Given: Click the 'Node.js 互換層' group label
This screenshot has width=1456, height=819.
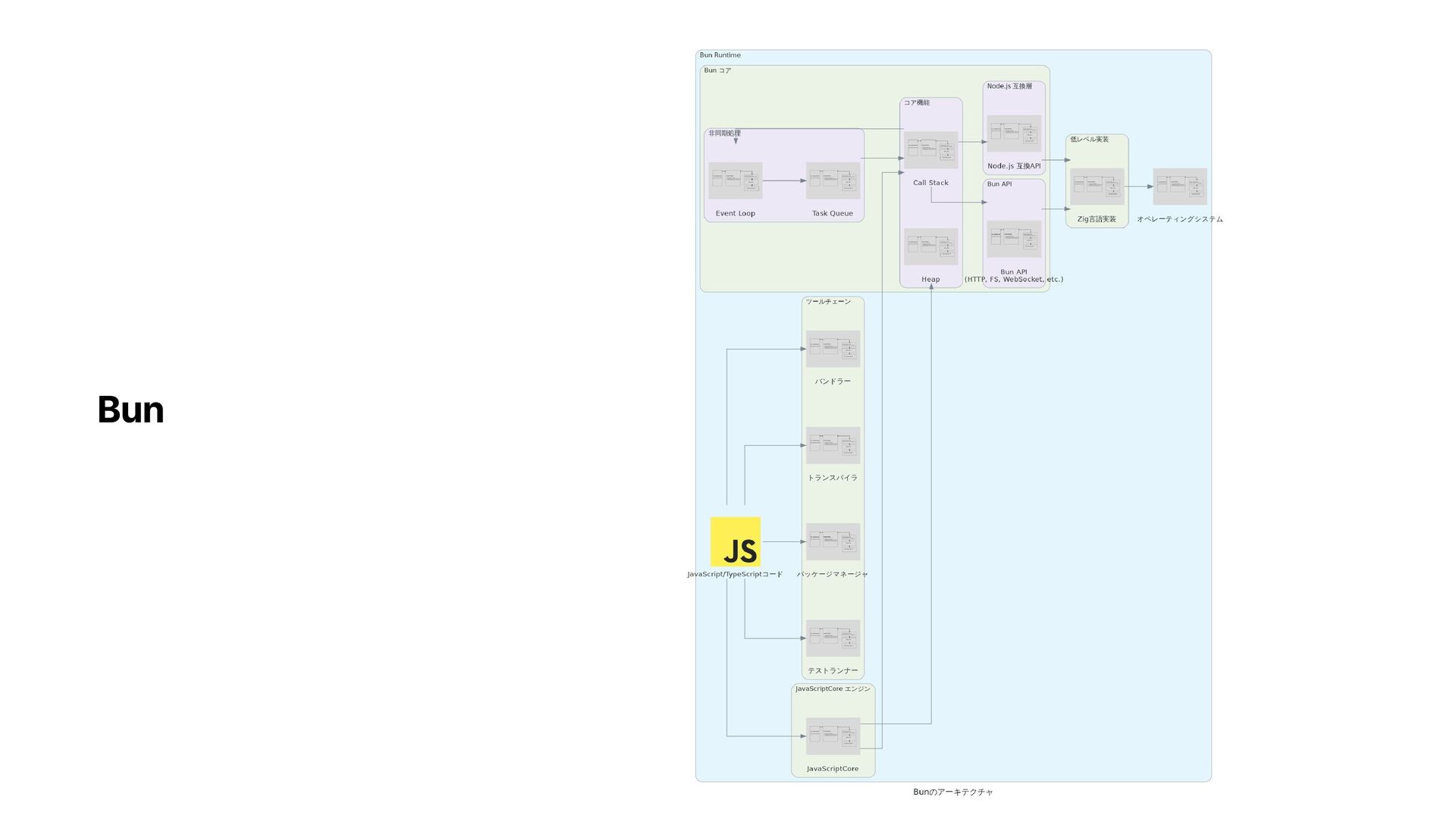Looking at the screenshot, I should 1009,86.
